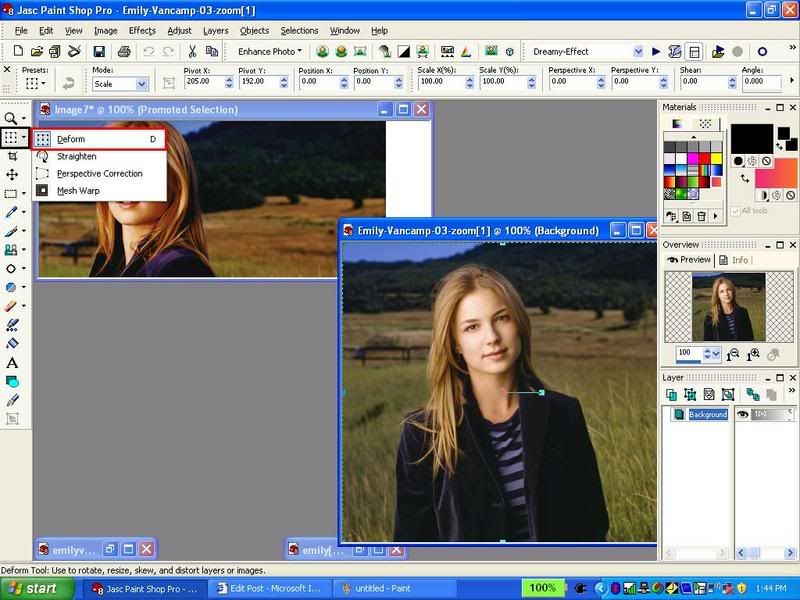Select the Crop tool in the toolbox
The height and width of the screenshot is (600, 800).
(x=12, y=157)
